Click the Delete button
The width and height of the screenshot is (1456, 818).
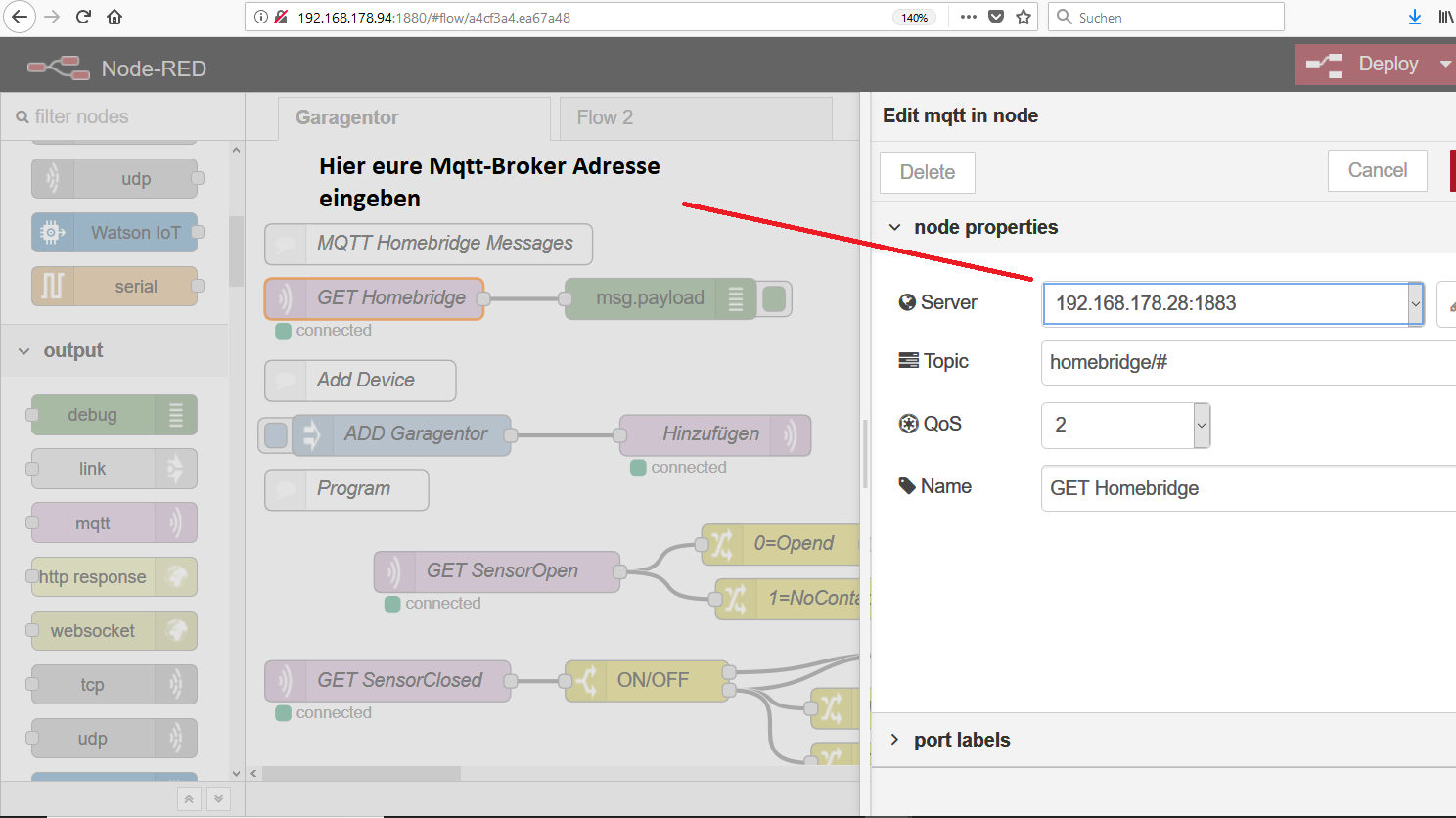tap(927, 172)
